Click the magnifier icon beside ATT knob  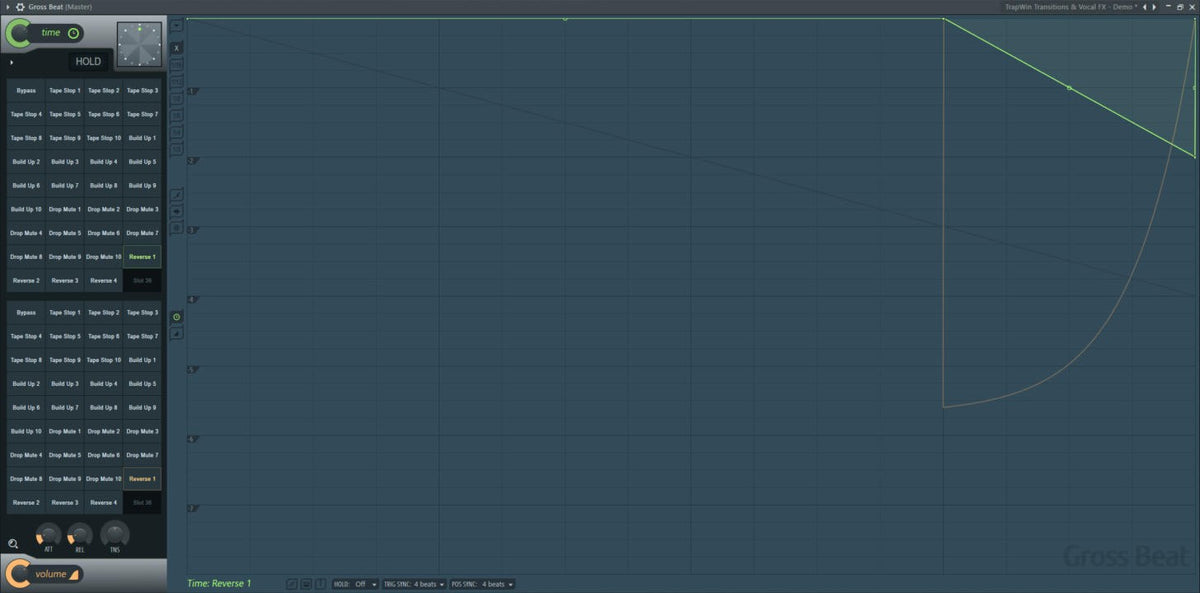13,544
